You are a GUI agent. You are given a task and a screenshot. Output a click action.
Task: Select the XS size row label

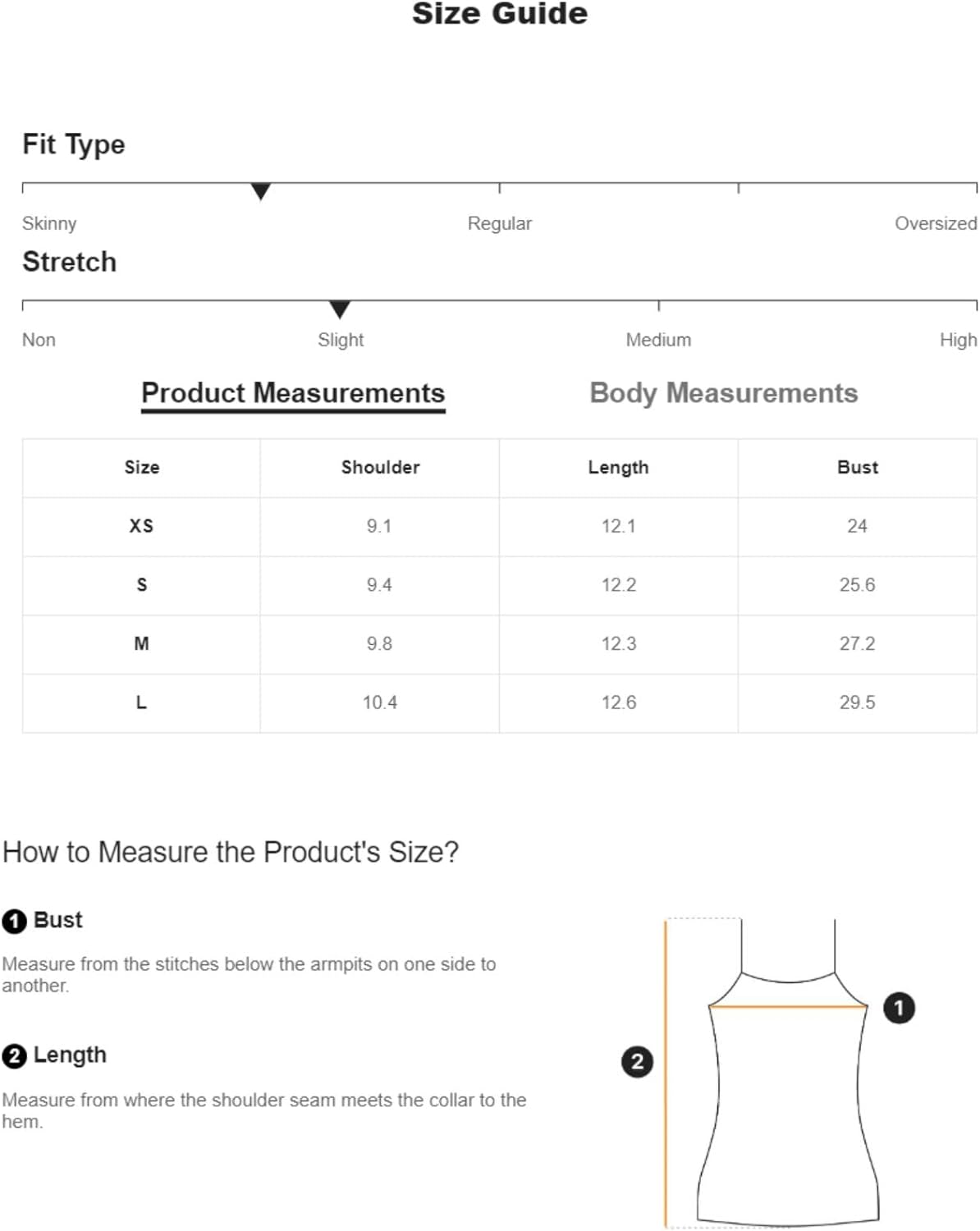pos(141,526)
